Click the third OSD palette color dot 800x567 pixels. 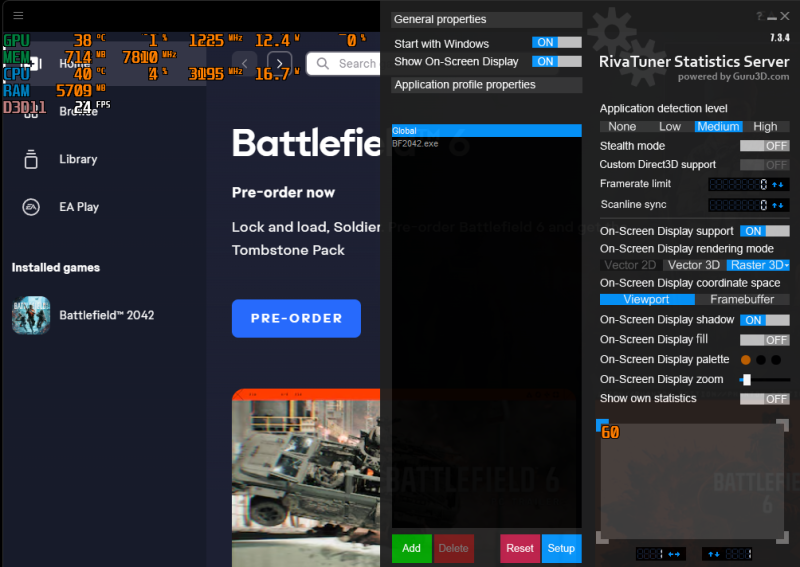coord(776,360)
